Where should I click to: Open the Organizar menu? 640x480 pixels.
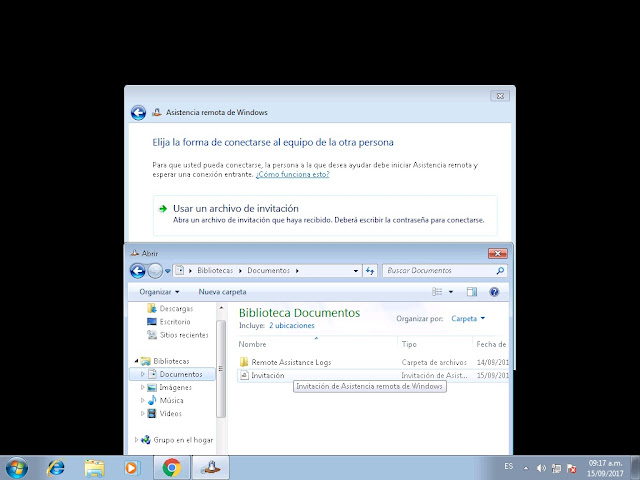click(159, 292)
